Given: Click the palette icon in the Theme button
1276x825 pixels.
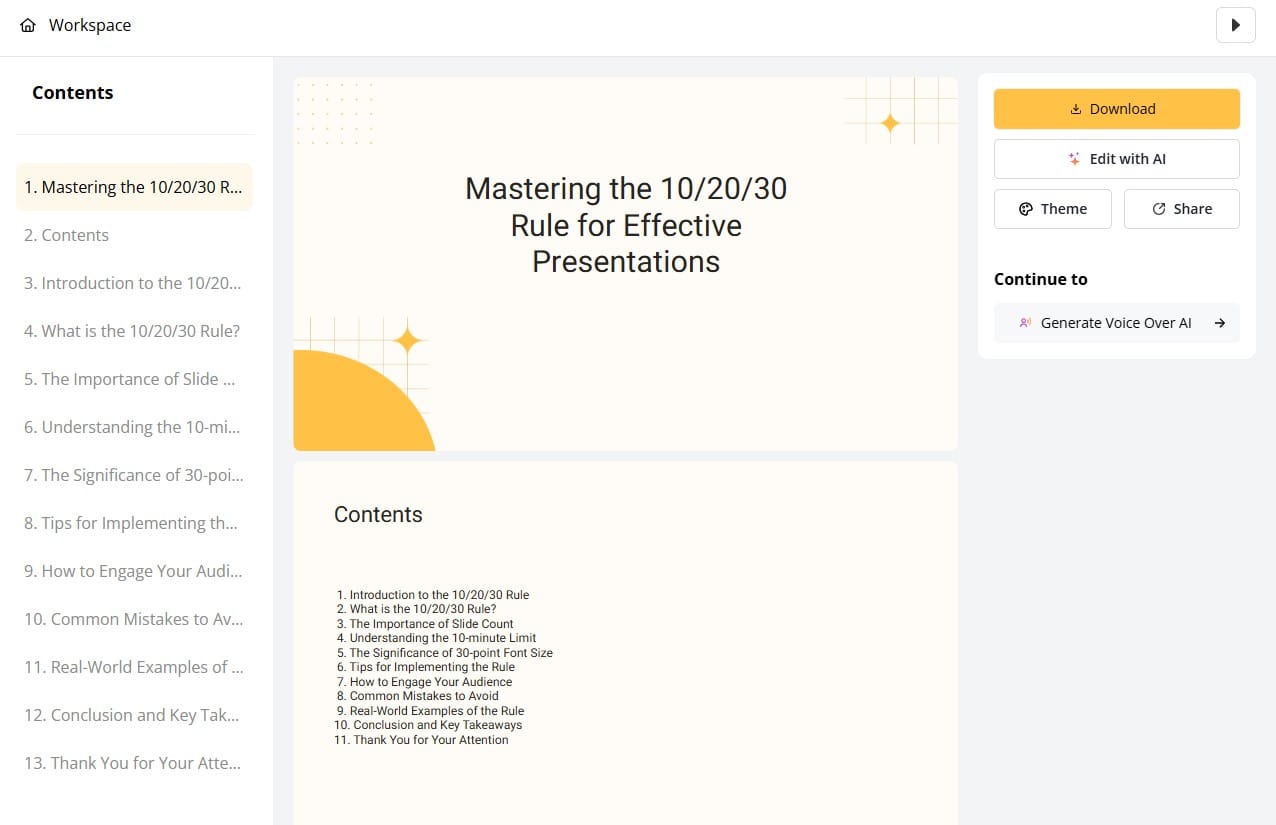Looking at the screenshot, I should click(x=1025, y=209).
